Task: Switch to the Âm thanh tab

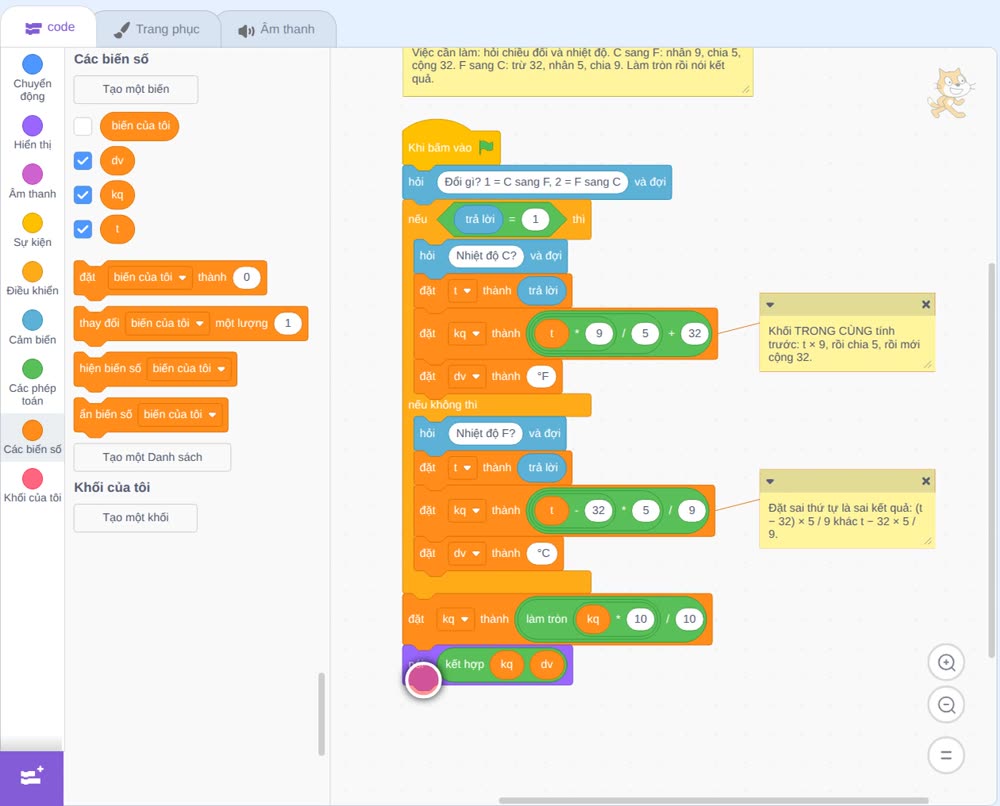Action: click(x=277, y=29)
